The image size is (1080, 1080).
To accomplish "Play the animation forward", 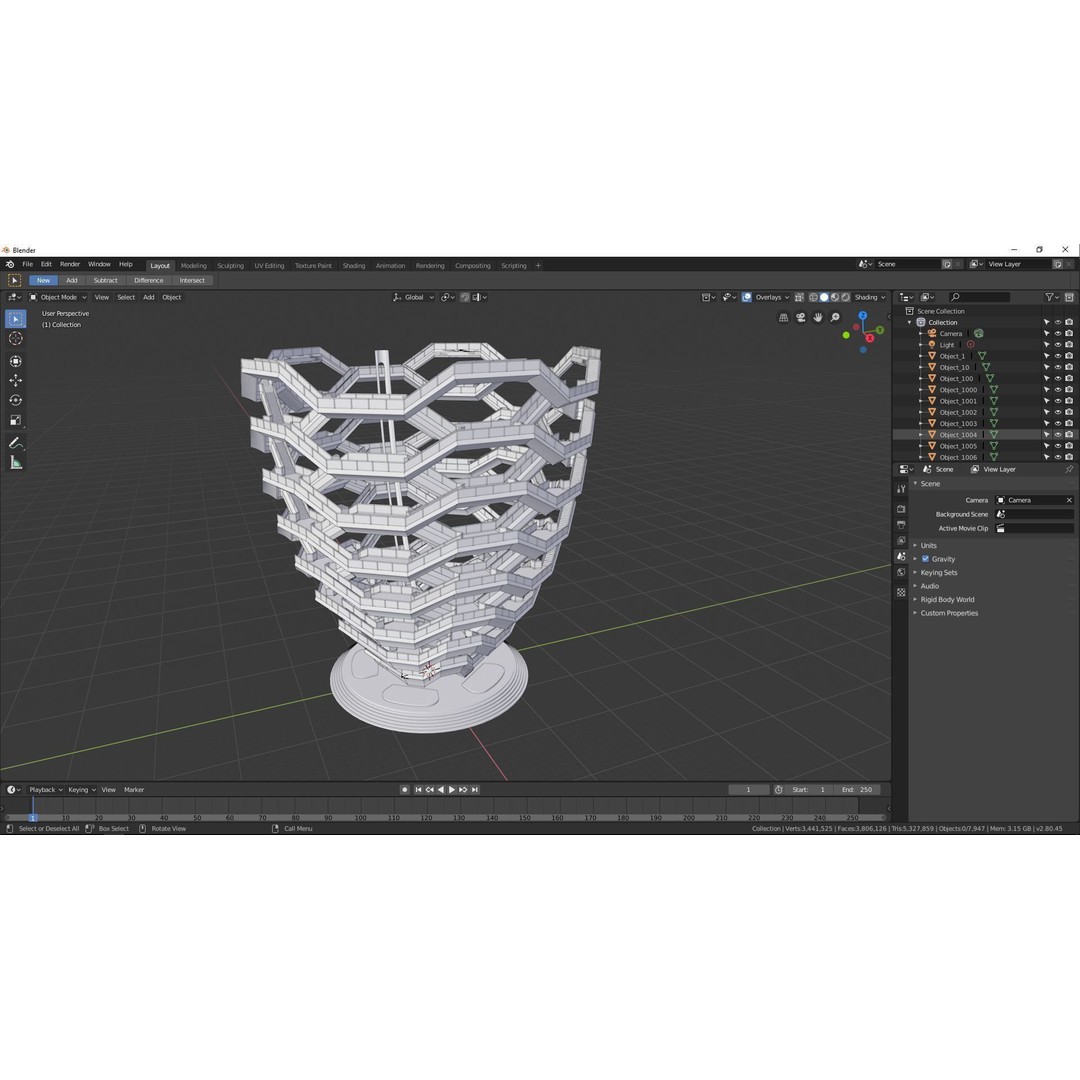I will click(452, 790).
